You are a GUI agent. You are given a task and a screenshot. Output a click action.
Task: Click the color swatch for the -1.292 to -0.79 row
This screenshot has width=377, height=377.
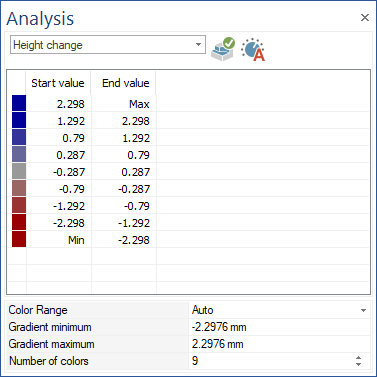click(x=19, y=205)
